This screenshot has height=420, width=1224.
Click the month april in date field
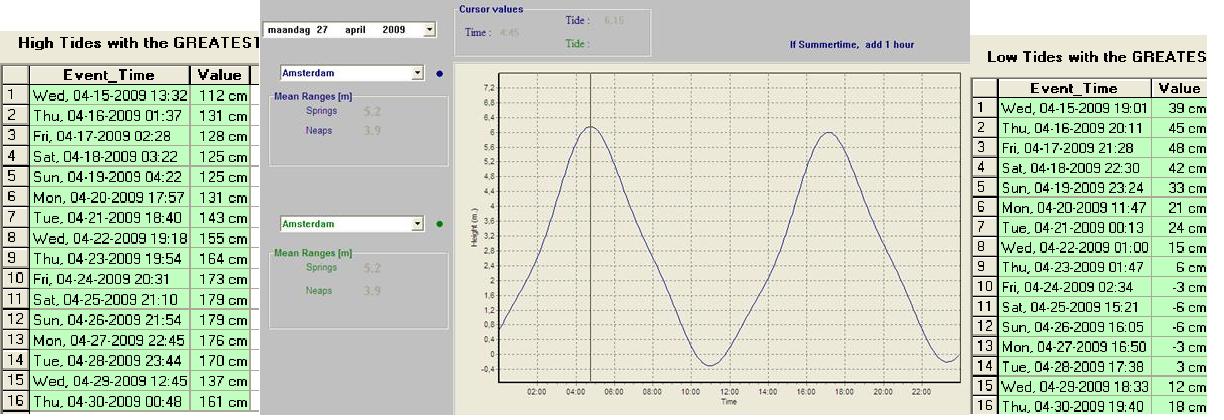point(356,30)
